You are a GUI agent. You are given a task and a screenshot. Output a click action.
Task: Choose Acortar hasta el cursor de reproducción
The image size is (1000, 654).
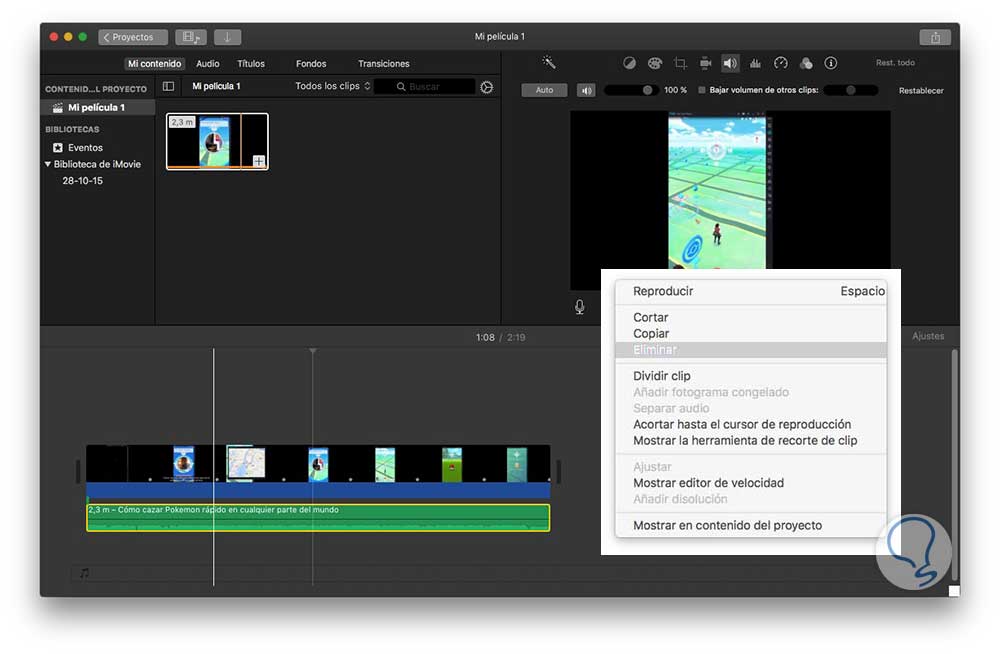[751, 424]
